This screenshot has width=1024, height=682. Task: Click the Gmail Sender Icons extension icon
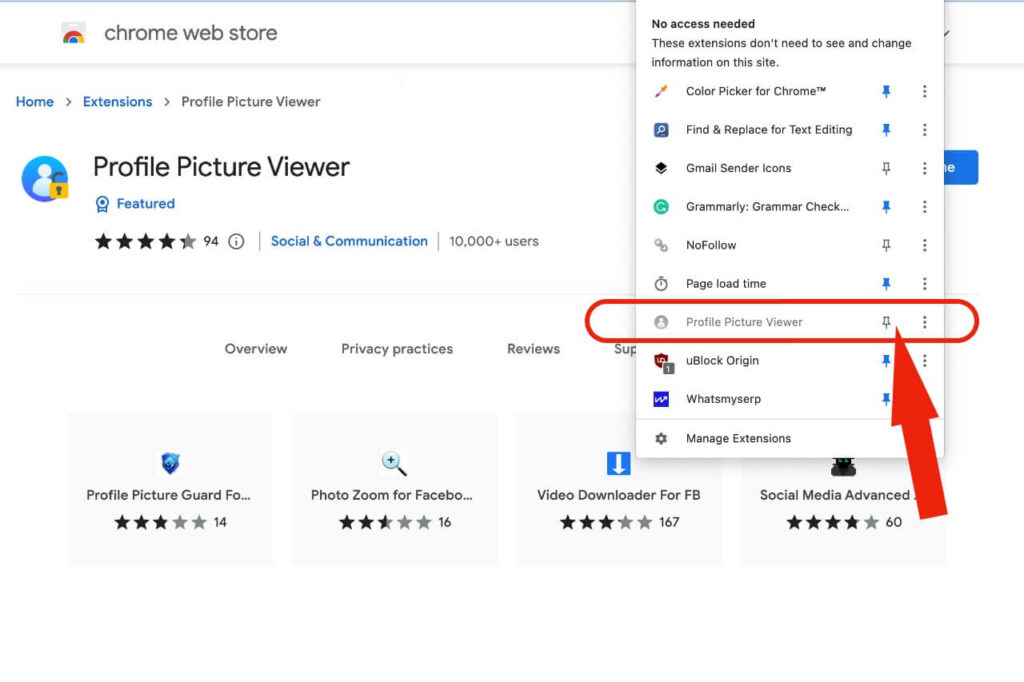pyautogui.click(x=661, y=169)
